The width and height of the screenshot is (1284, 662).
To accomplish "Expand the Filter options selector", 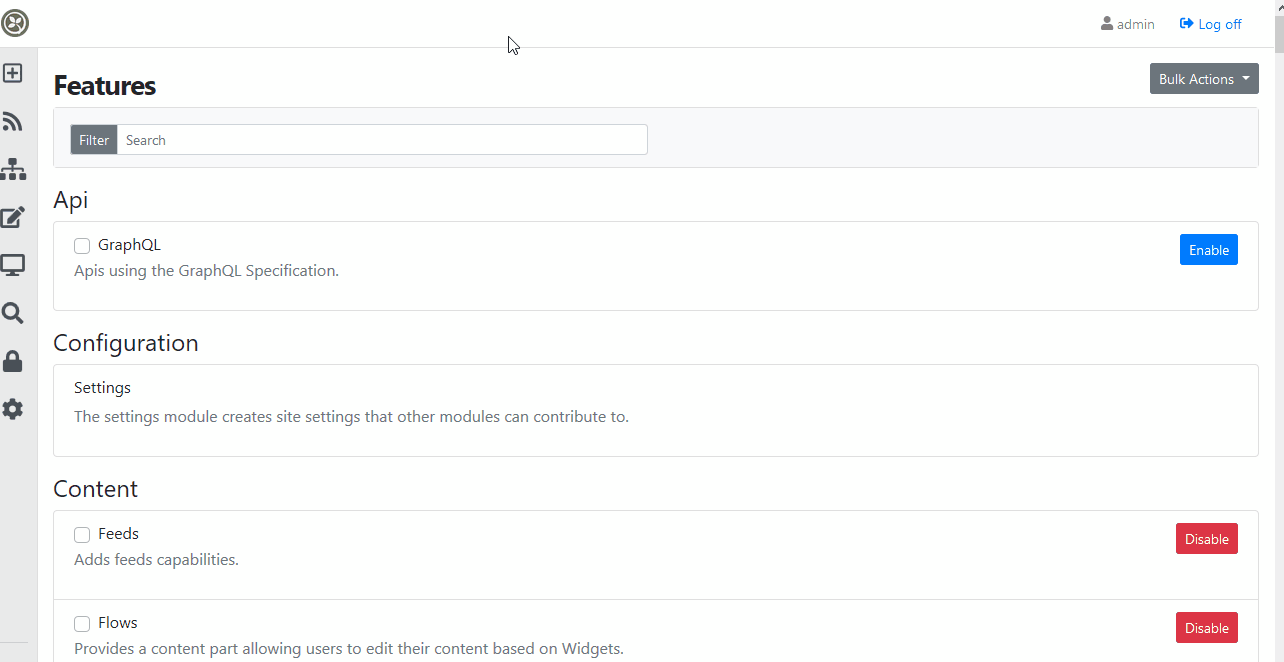I will tap(93, 139).
